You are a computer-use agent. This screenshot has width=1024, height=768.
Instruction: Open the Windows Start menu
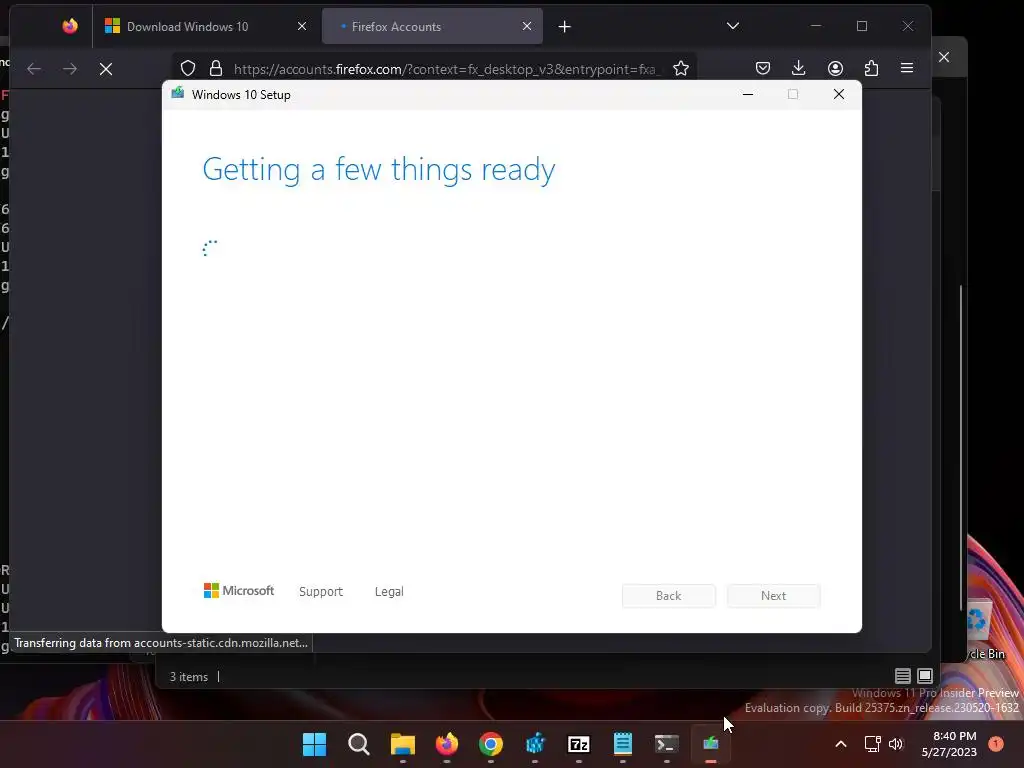click(x=315, y=744)
